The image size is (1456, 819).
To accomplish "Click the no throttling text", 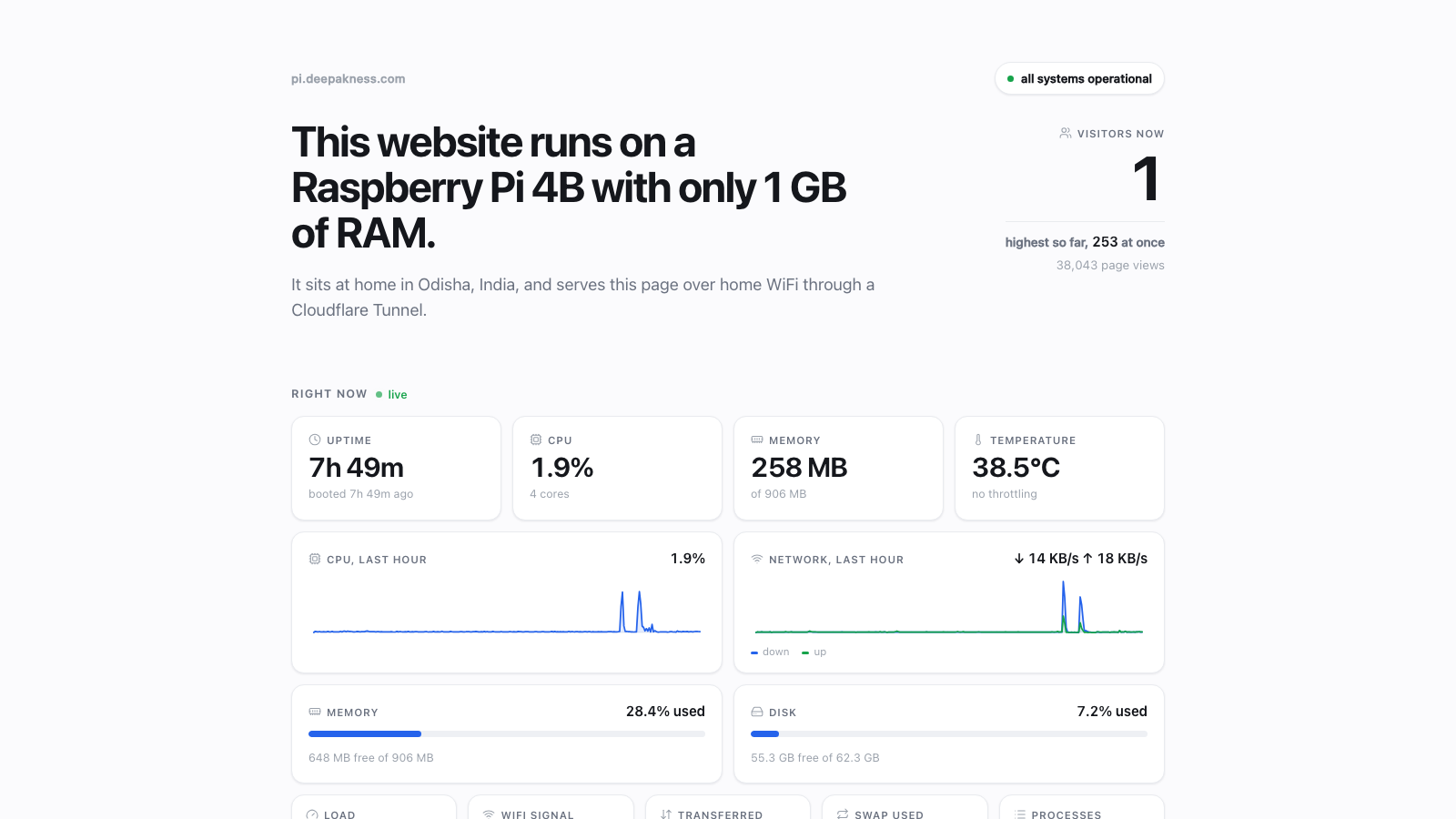I will pyautogui.click(x=1005, y=494).
